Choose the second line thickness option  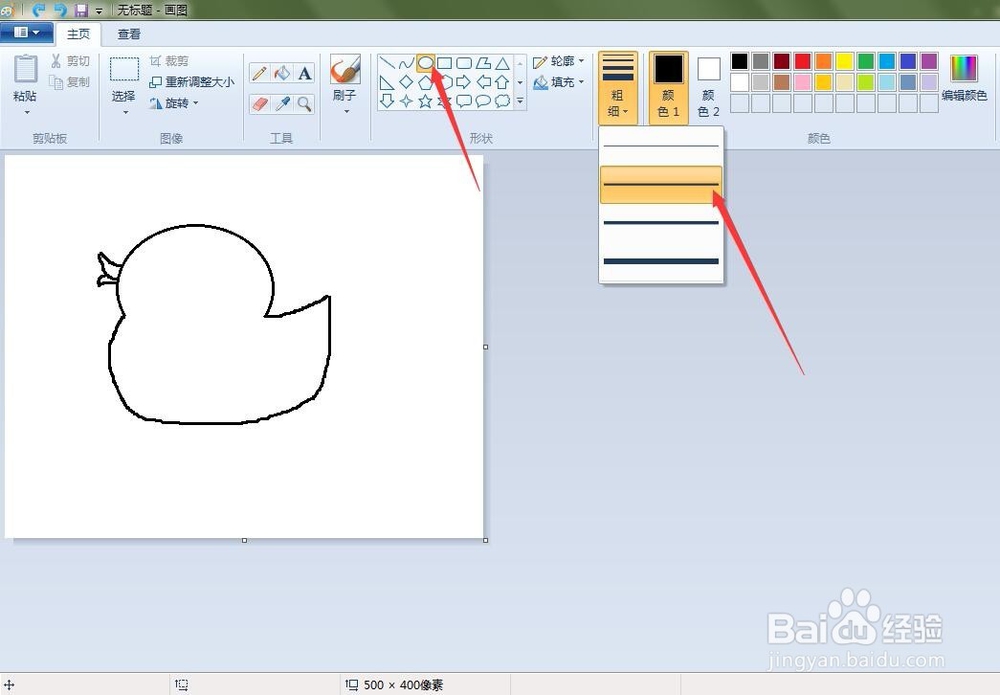click(x=661, y=184)
